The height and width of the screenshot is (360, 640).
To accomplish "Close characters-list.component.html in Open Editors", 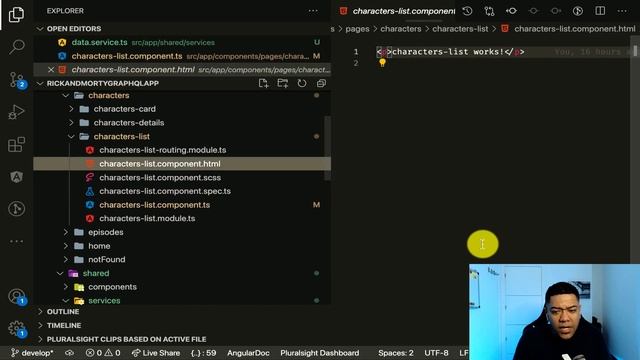I will point(51,70).
